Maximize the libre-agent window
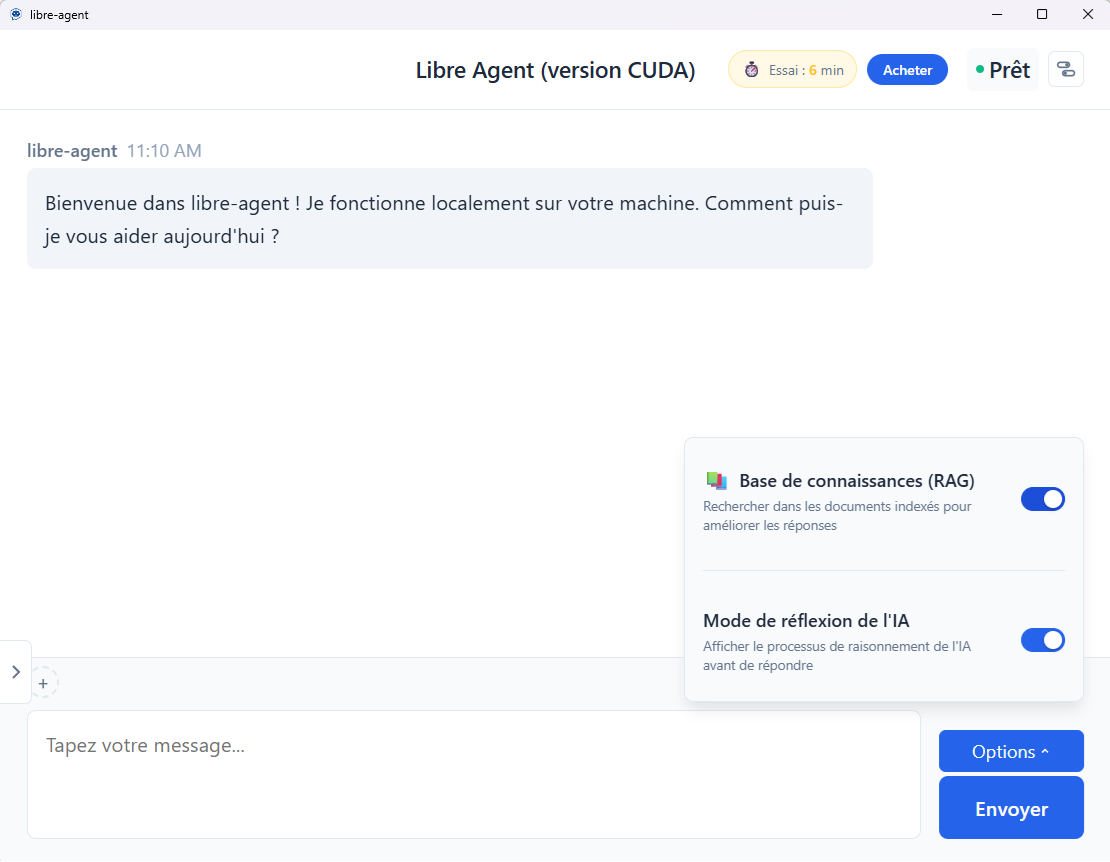The height and width of the screenshot is (862, 1110). pos(1042,14)
